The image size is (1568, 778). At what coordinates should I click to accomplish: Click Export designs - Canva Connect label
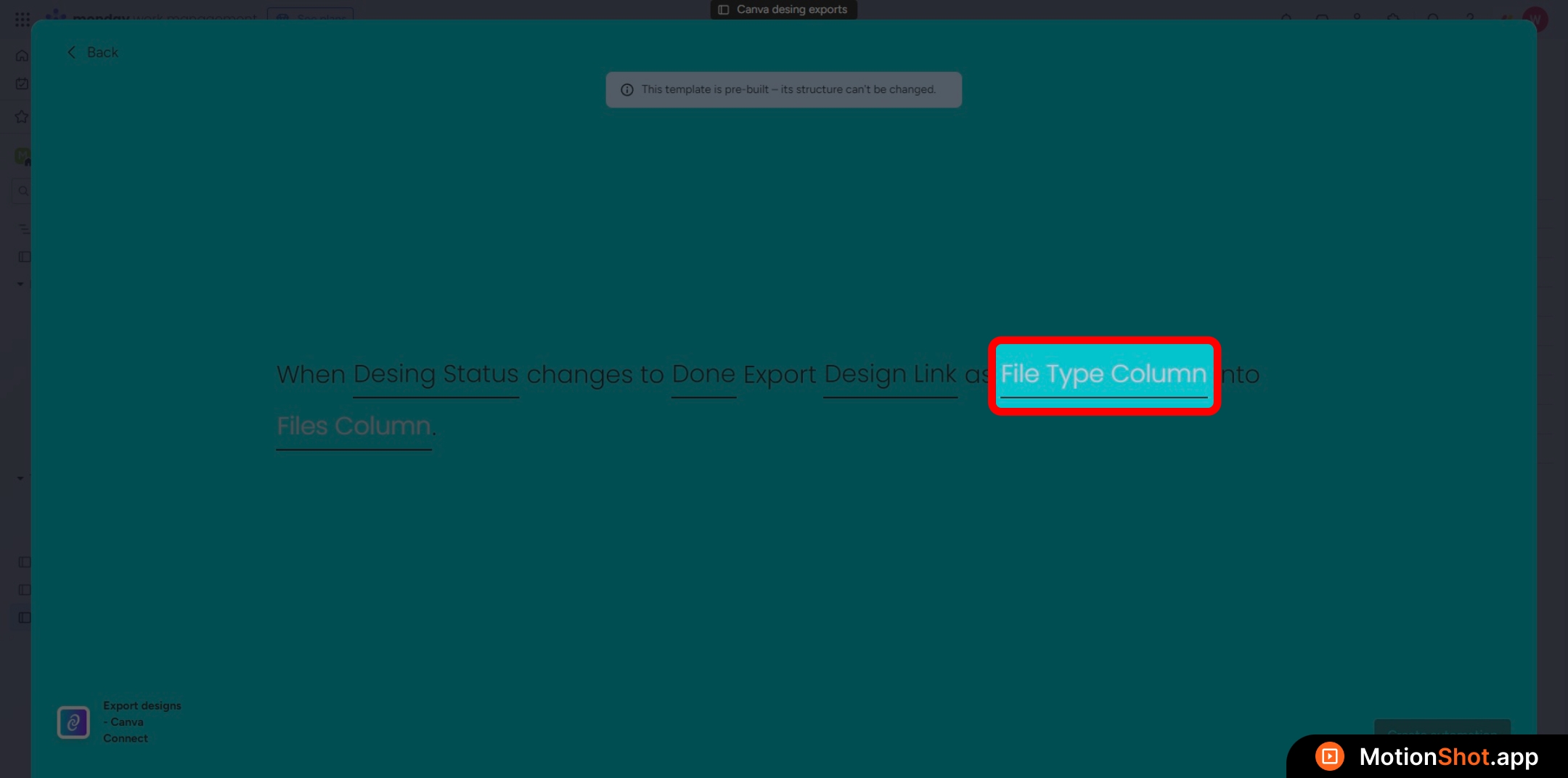142,721
